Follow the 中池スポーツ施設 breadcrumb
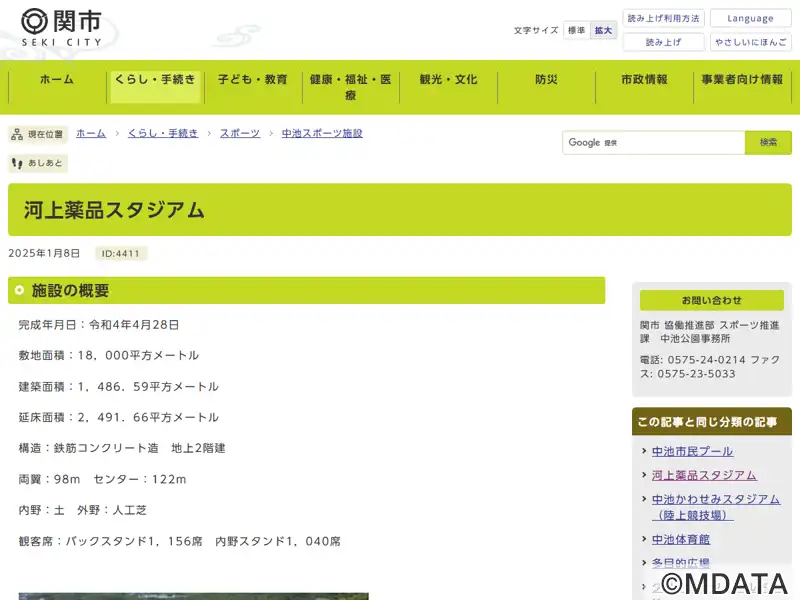Viewport: 800px width, 600px height. click(x=322, y=133)
